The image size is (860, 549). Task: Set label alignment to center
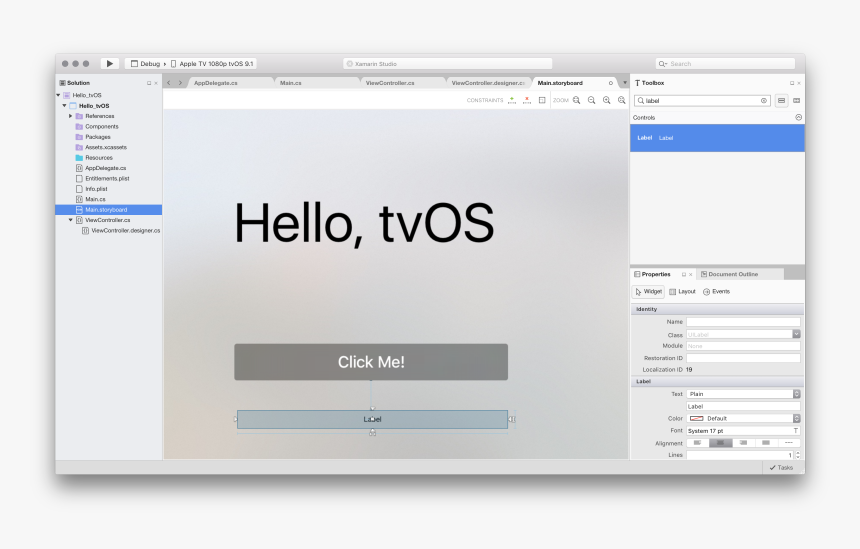pyautogui.click(x=721, y=443)
